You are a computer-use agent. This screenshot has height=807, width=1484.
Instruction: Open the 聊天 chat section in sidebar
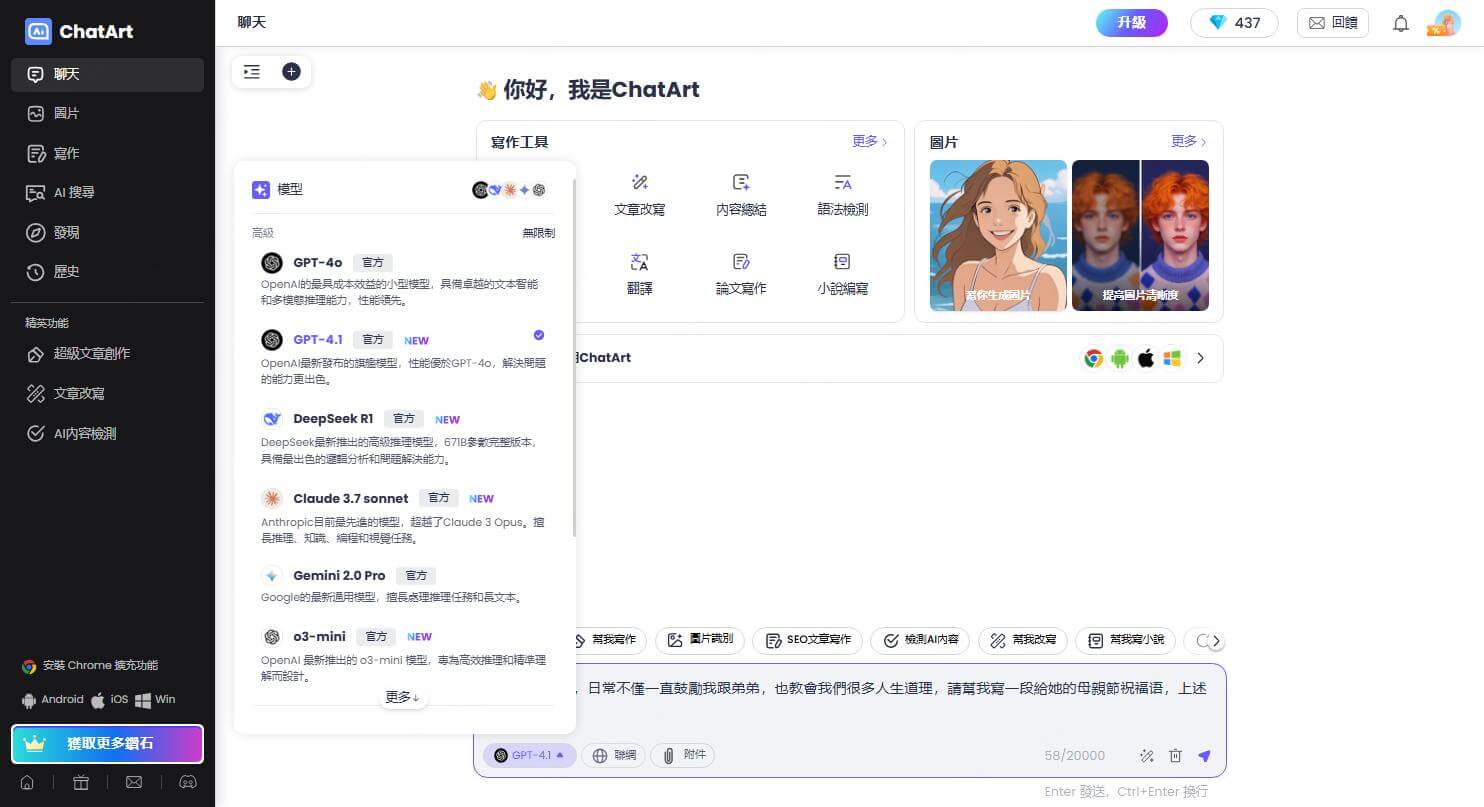point(107,74)
